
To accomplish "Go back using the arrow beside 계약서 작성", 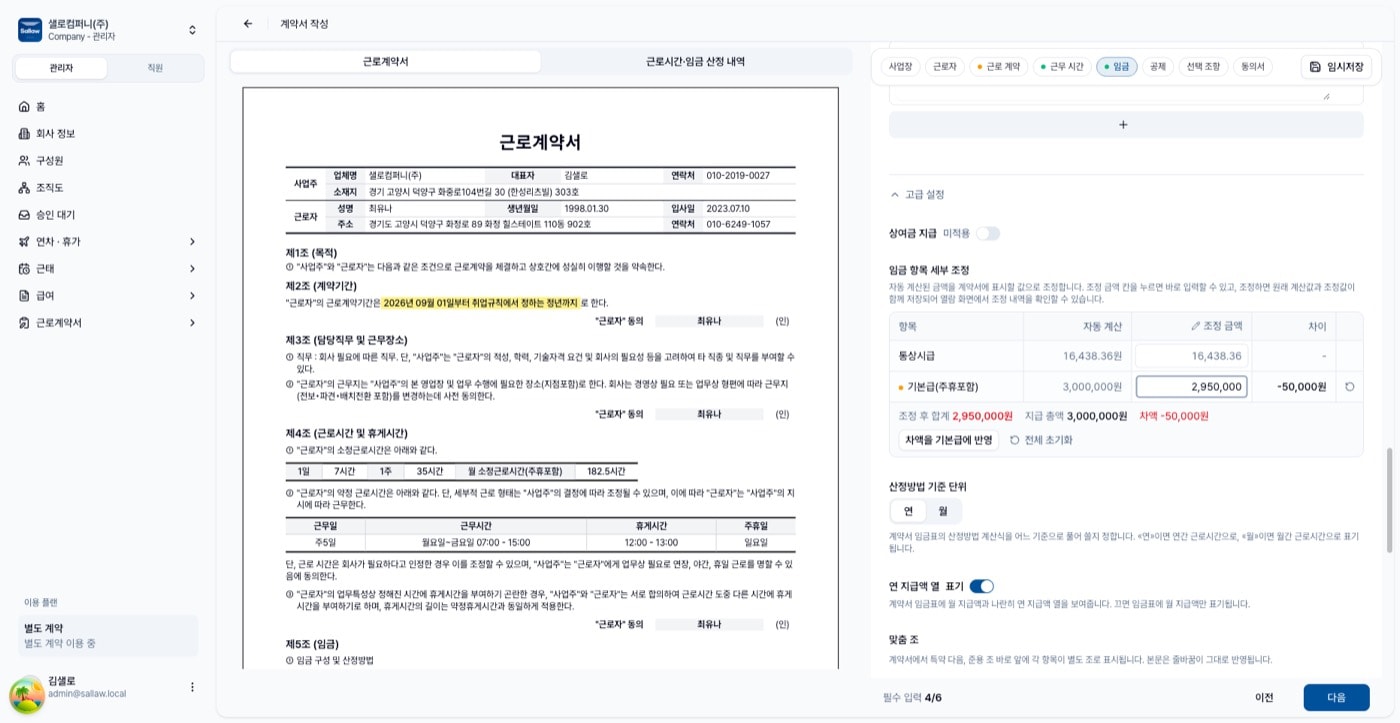I will [x=248, y=24].
